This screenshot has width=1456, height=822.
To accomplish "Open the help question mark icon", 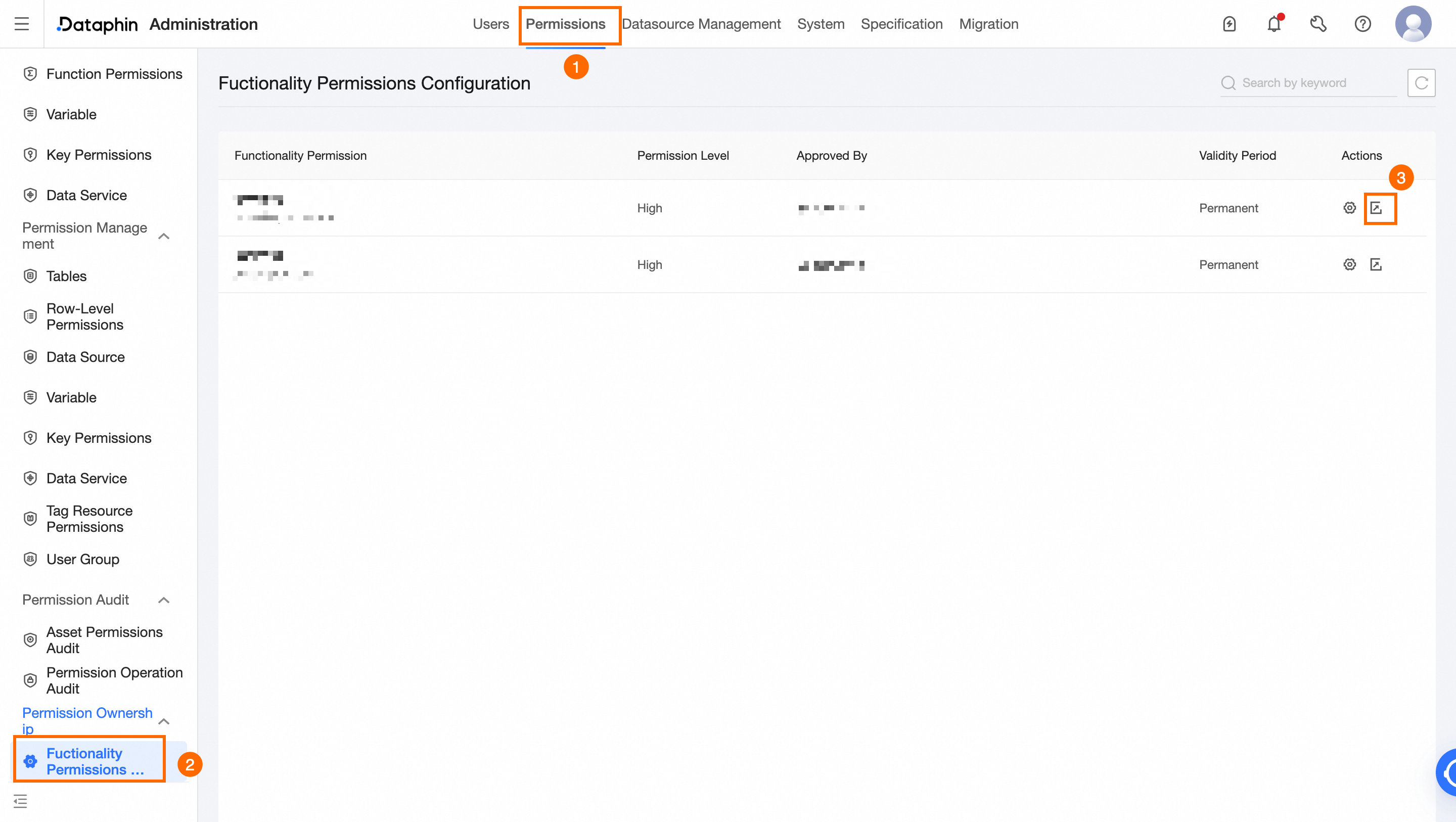I will click(1363, 24).
